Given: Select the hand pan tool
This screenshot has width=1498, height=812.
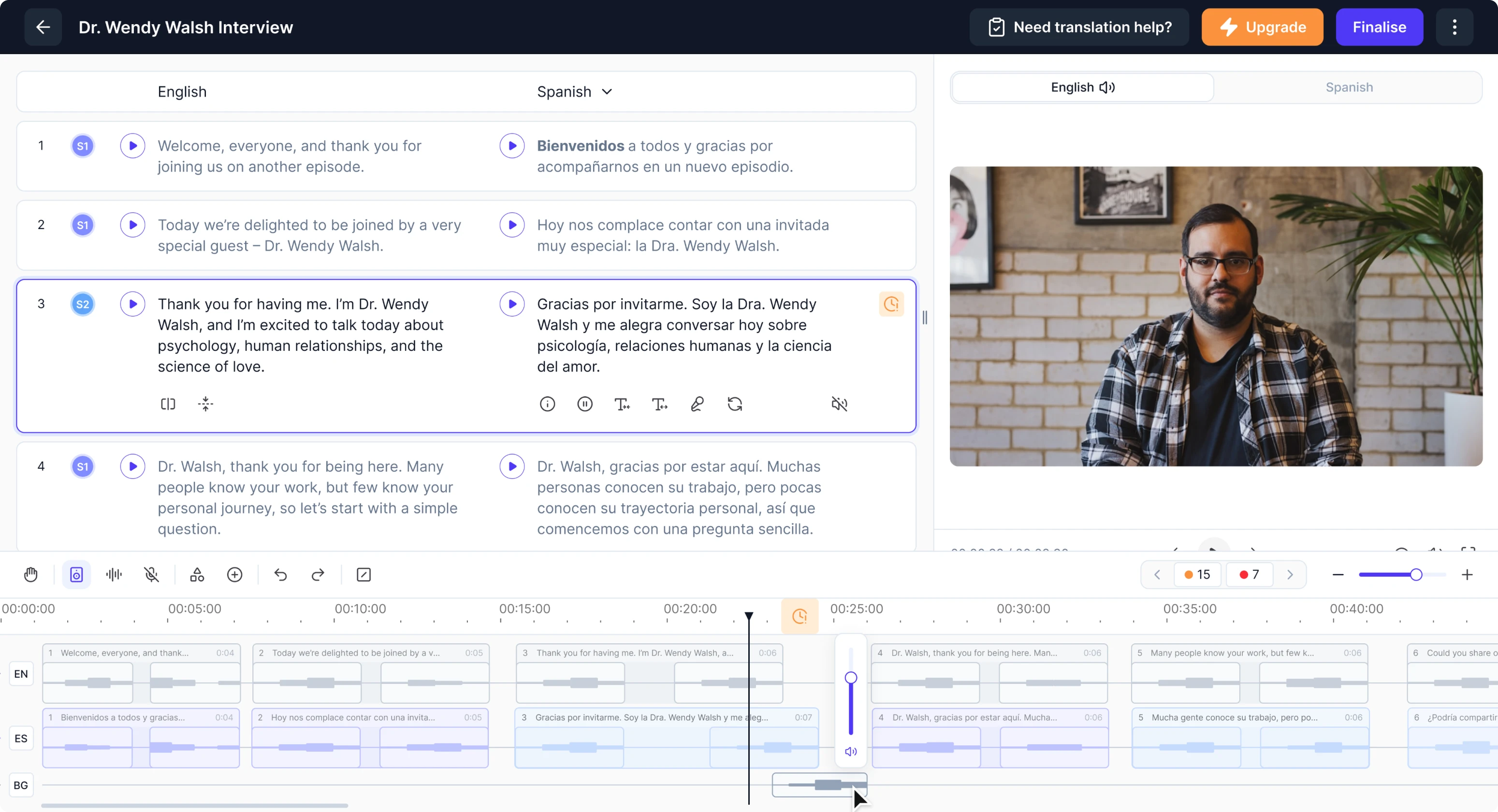Looking at the screenshot, I should [x=31, y=575].
